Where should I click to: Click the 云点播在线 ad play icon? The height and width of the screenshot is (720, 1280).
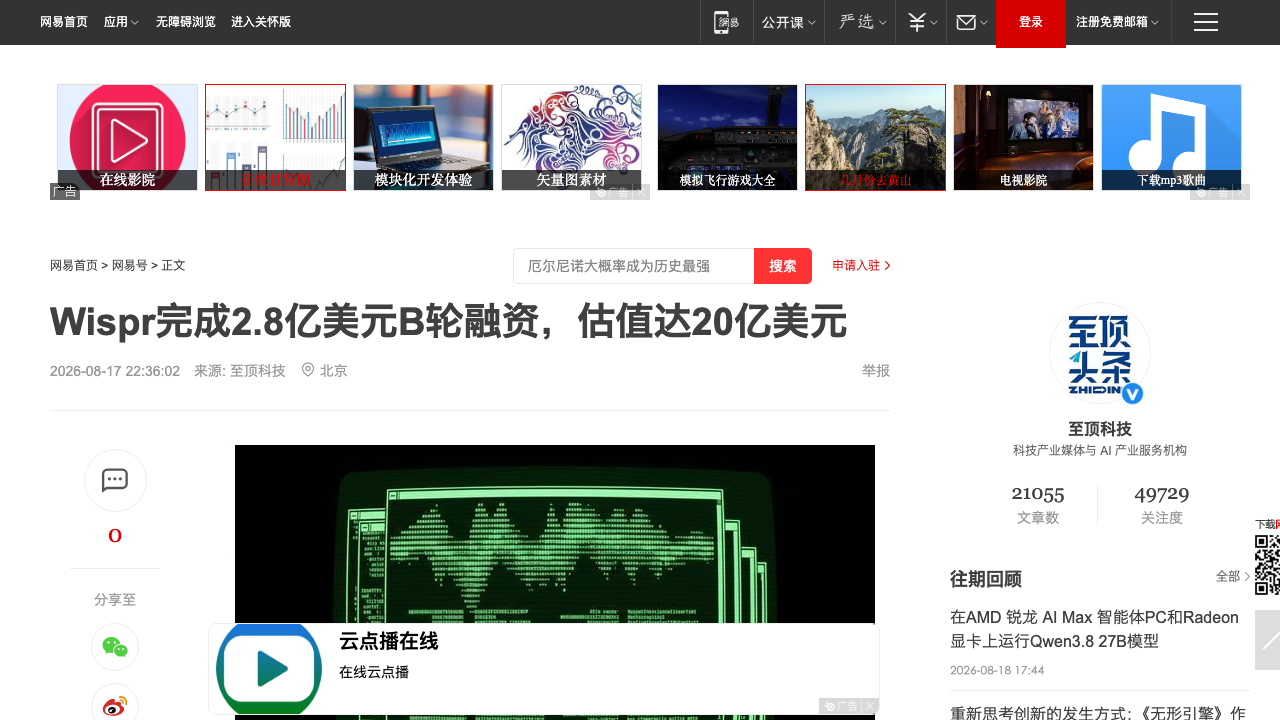click(269, 669)
